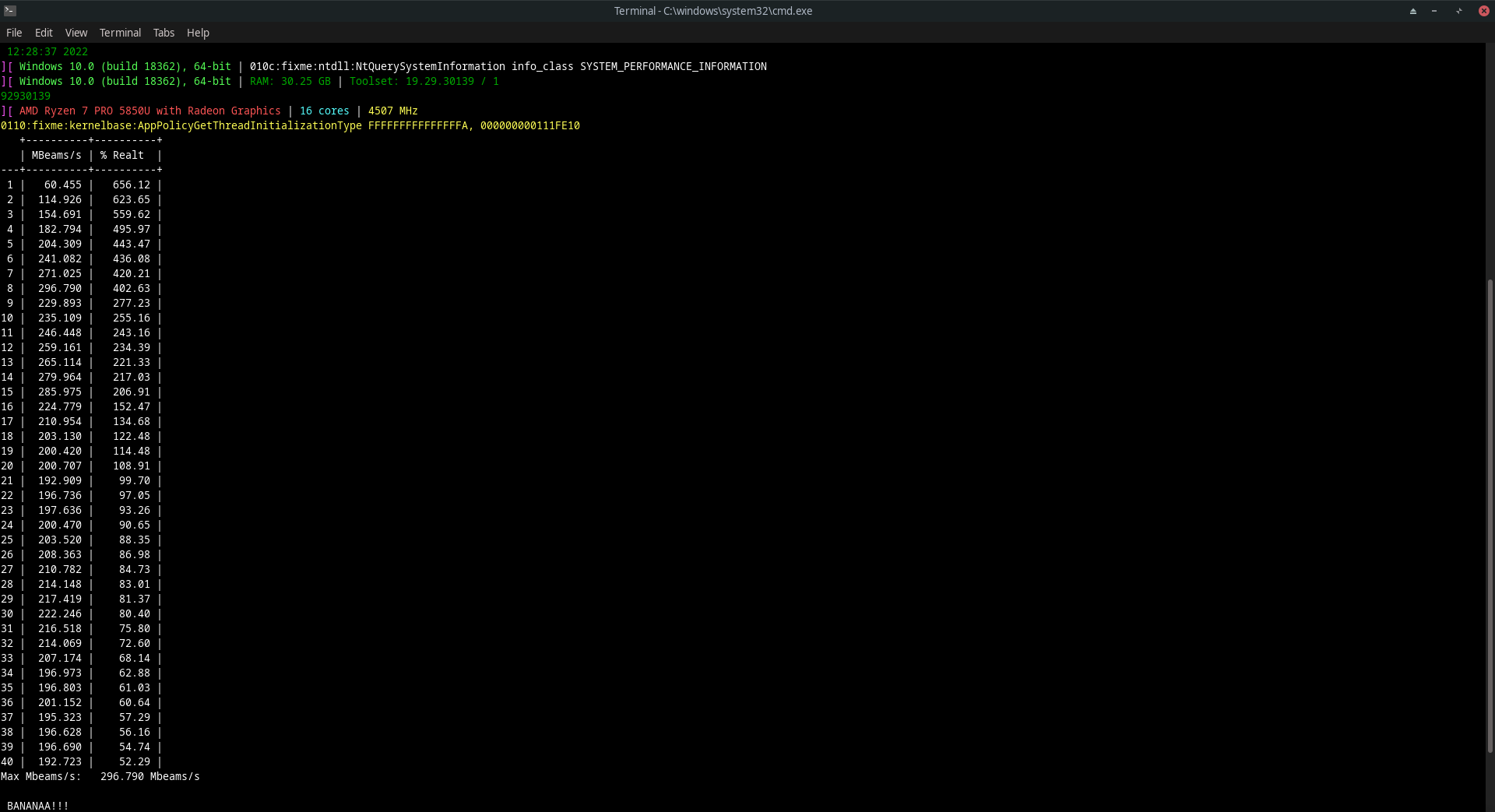Screen dimensions: 1495x812
Task: Open the Help menu
Action: coord(198,33)
